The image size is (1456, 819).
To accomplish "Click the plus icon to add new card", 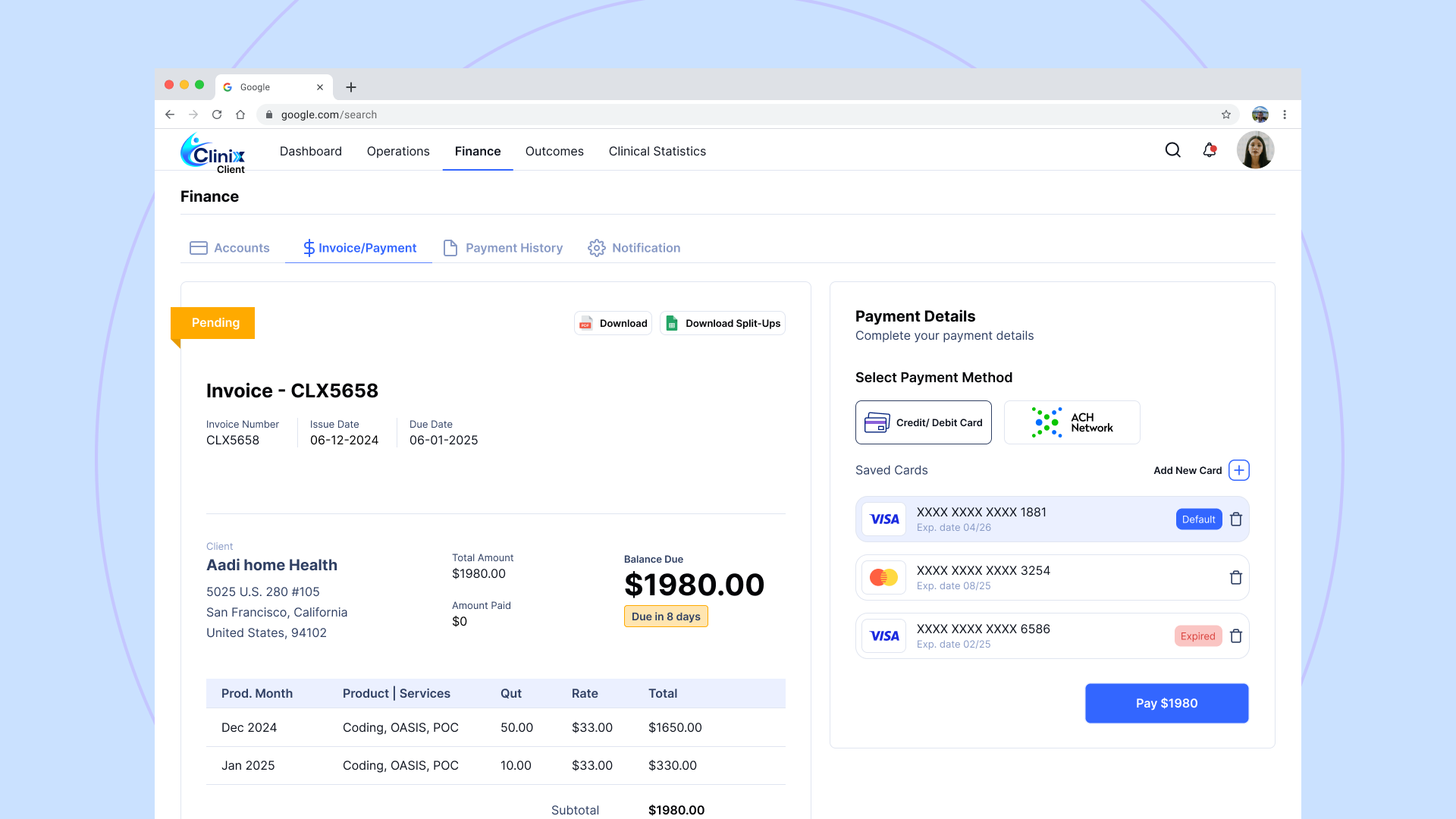I will 1239,470.
